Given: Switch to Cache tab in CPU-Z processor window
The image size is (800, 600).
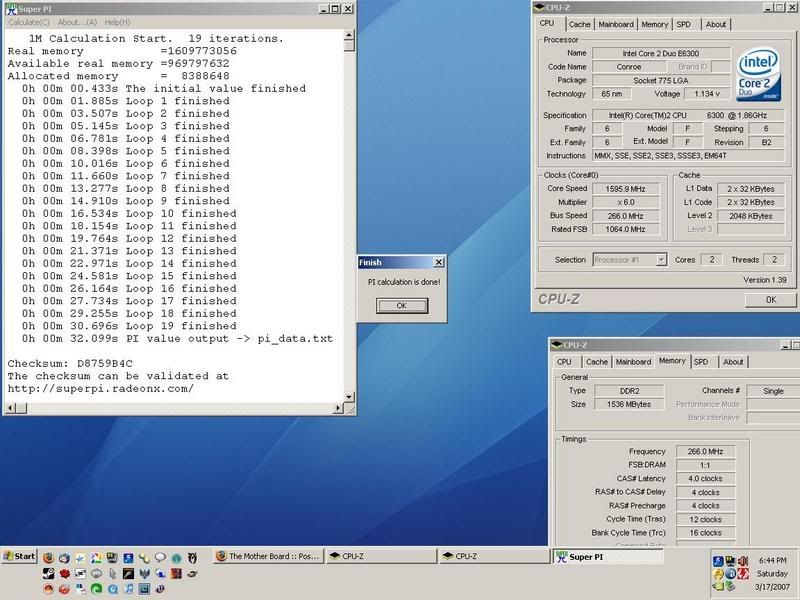Looking at the screenshot, I should 579,24.
